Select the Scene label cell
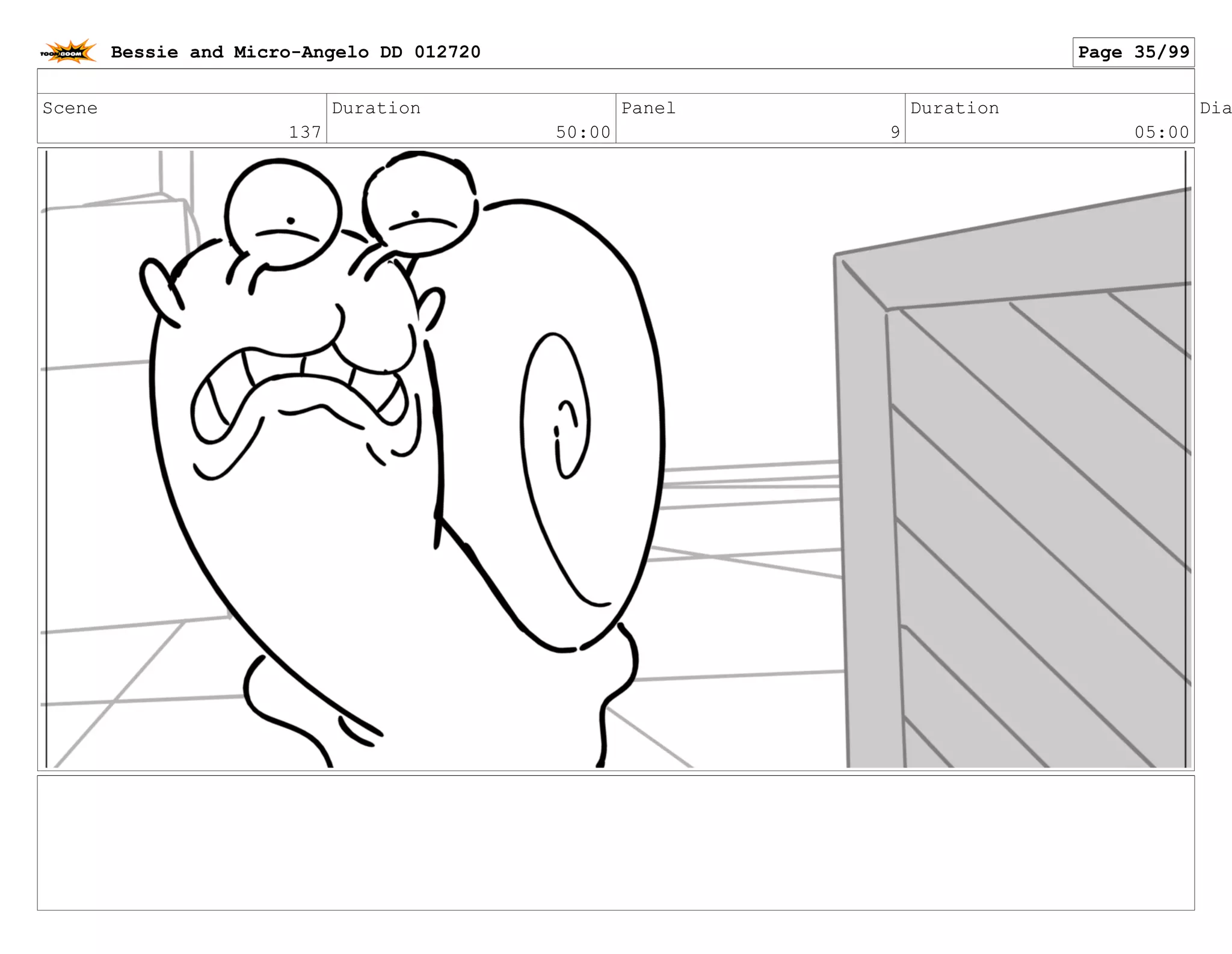Image resolution: width=1232 pixels, height=954 pixels. click(70, 108)
